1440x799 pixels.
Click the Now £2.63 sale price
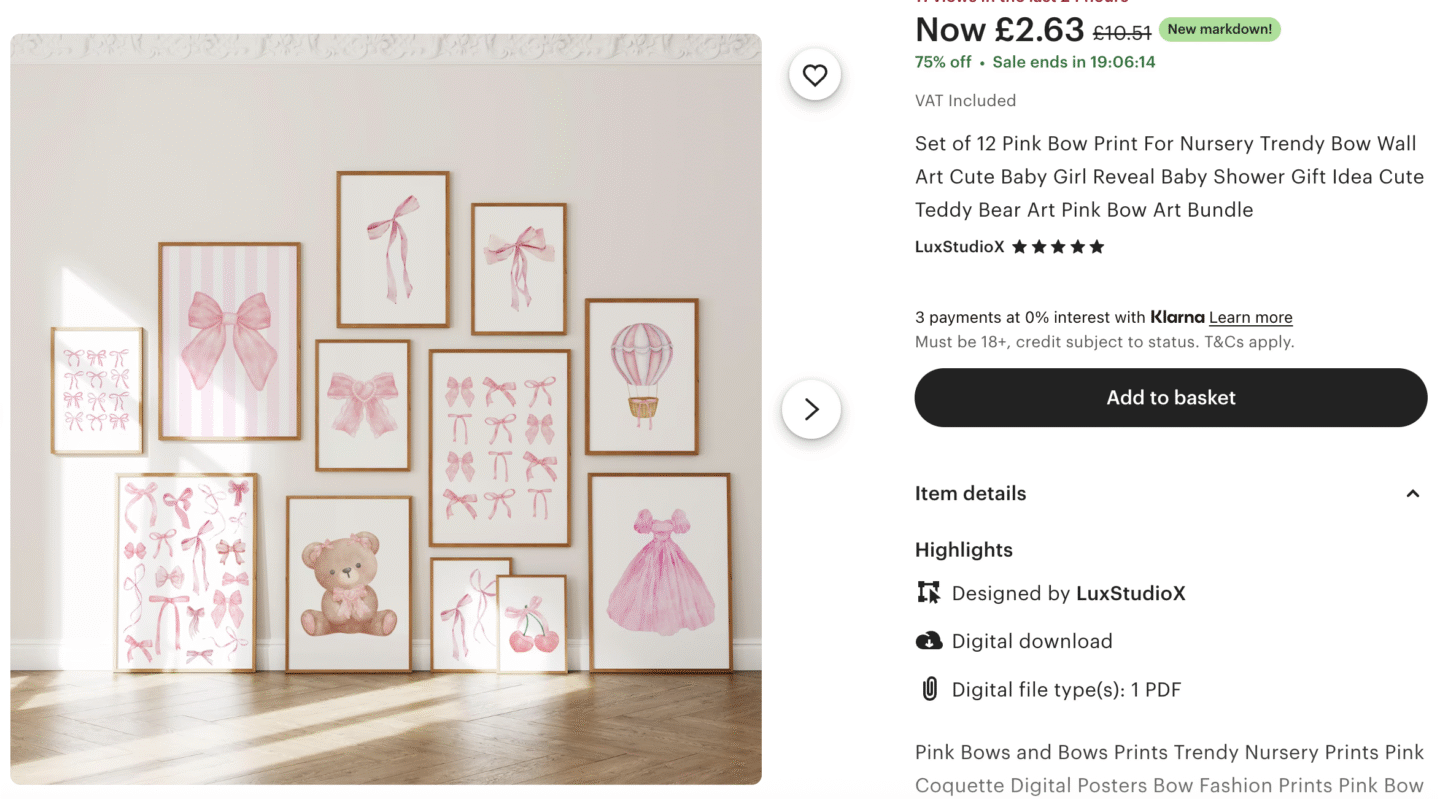click(x=999, y=30)
